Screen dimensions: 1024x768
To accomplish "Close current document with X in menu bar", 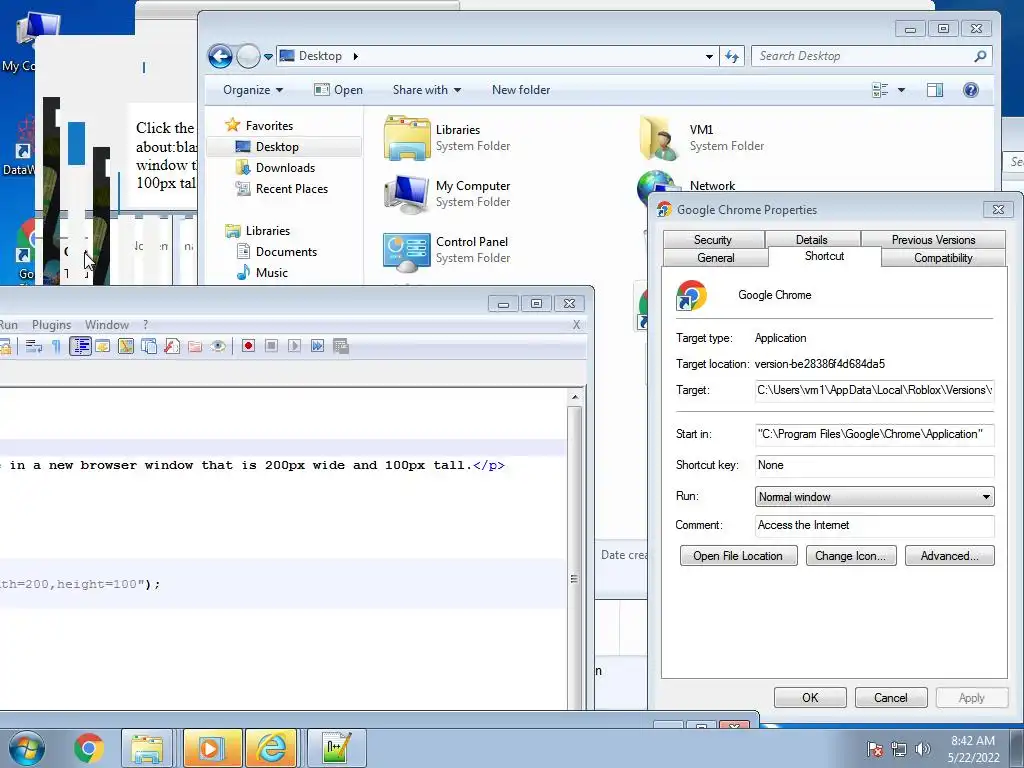I will [577, 325].
